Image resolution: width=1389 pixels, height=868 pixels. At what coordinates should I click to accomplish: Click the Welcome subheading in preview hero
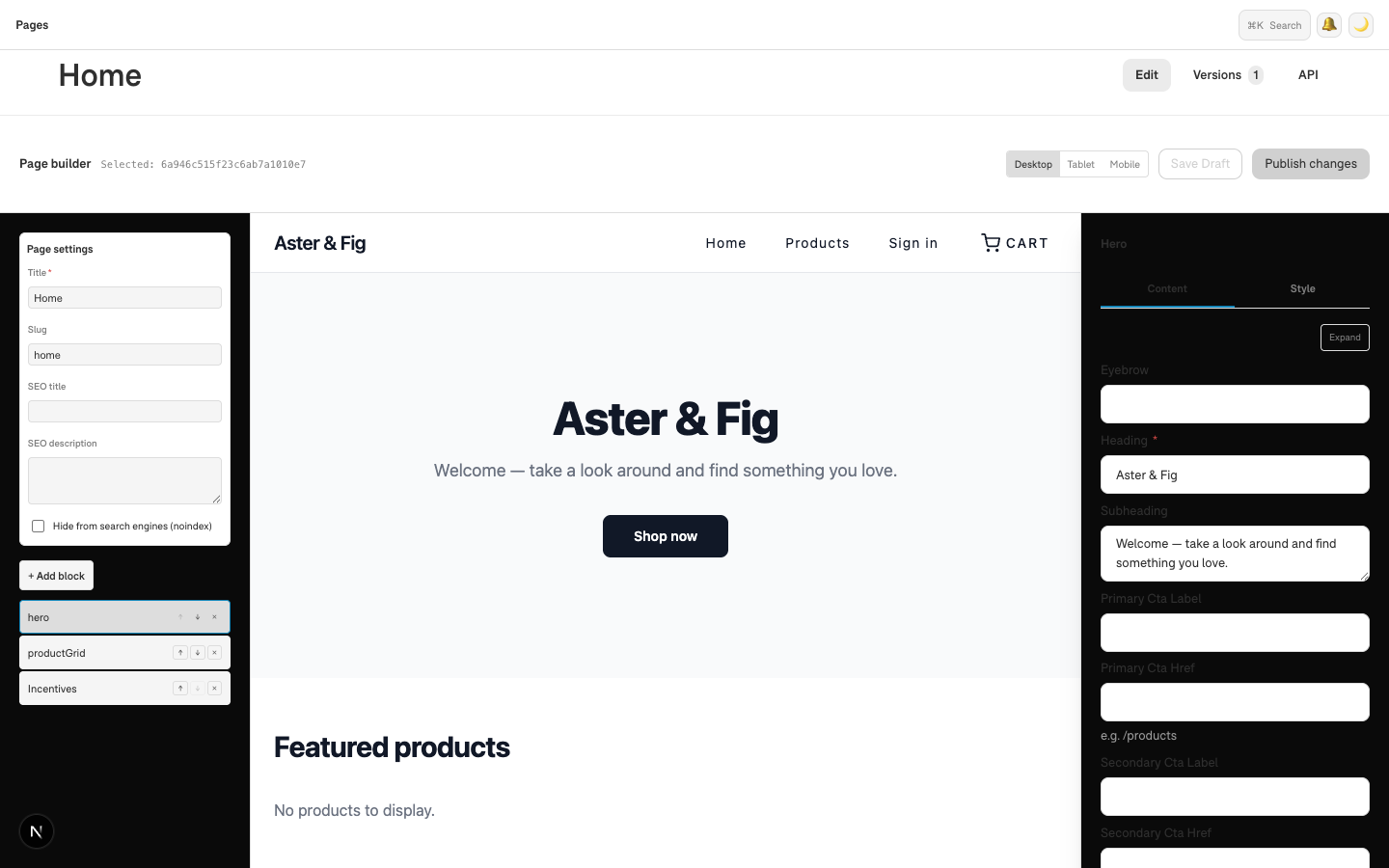666,471
